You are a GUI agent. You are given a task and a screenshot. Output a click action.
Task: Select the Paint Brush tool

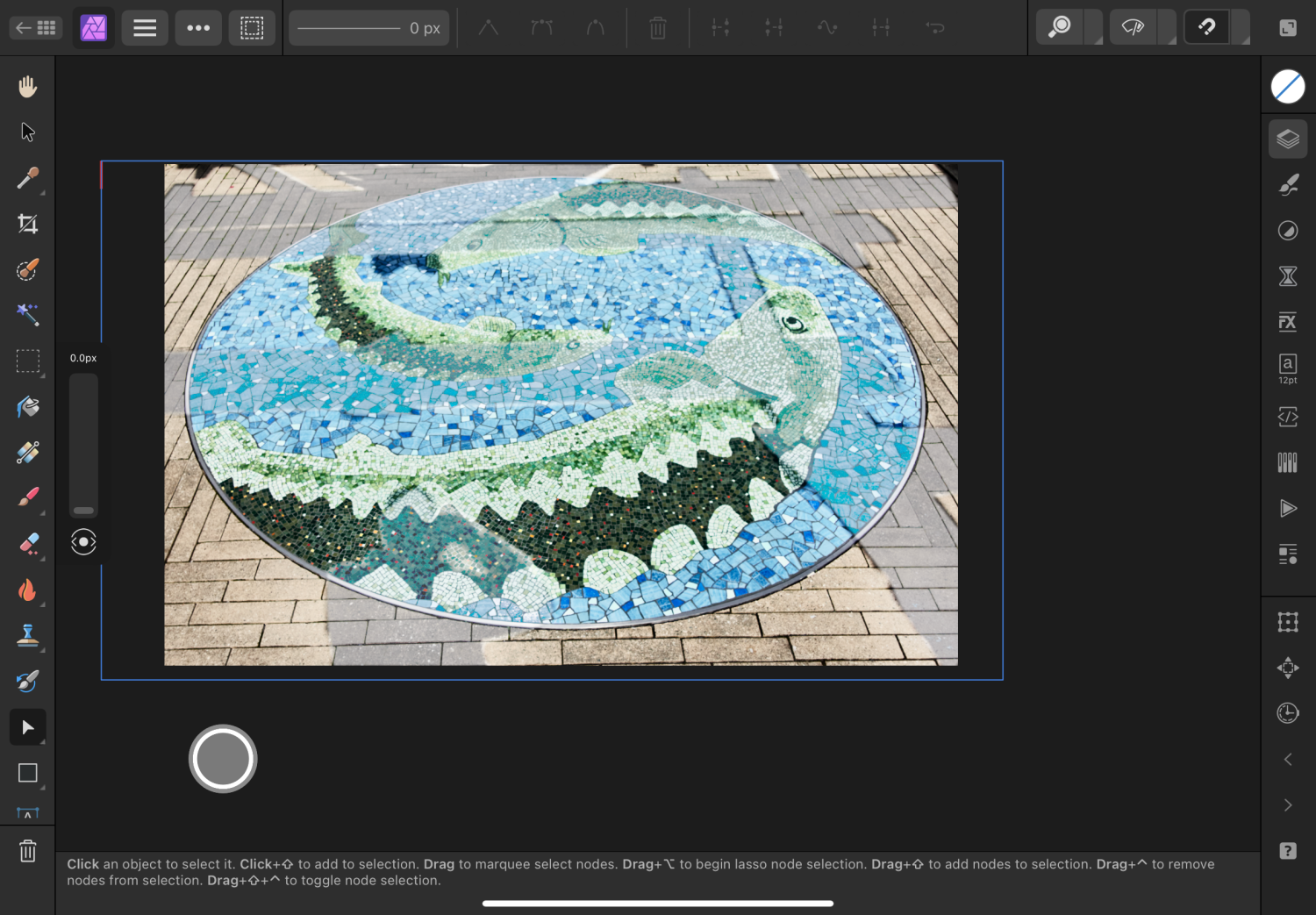tap(27, 497)
